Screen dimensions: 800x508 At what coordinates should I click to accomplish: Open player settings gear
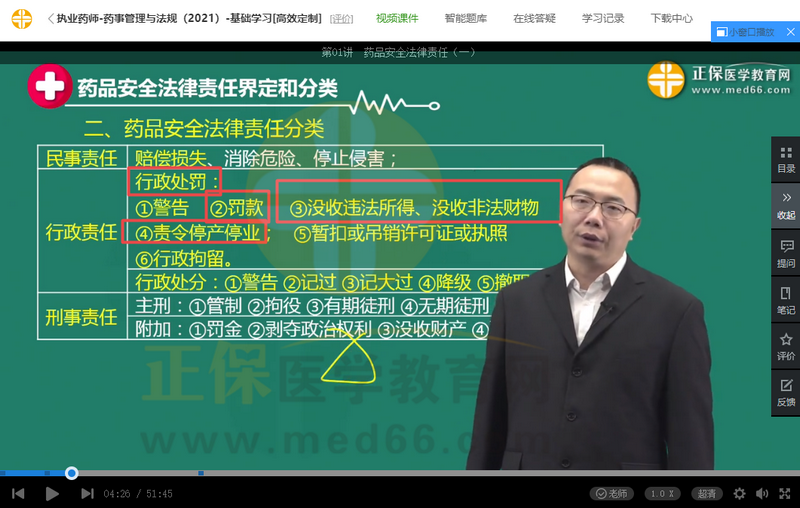[x=739, y=494]
